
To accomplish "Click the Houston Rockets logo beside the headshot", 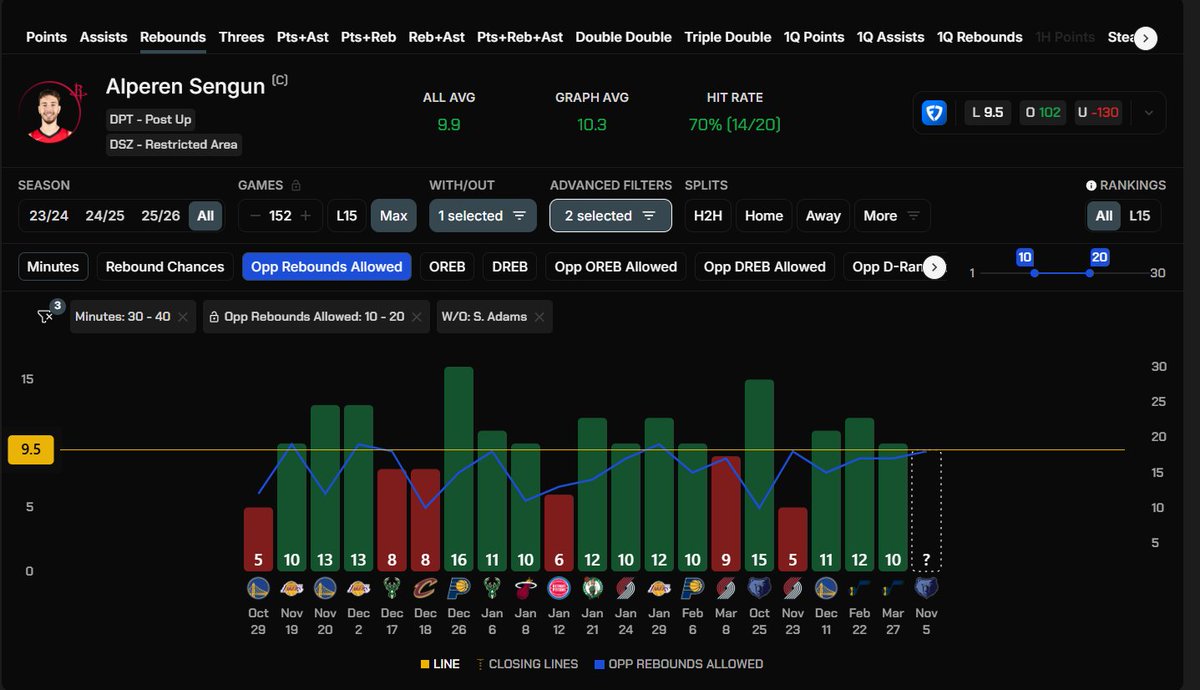I will coord(80,91).
